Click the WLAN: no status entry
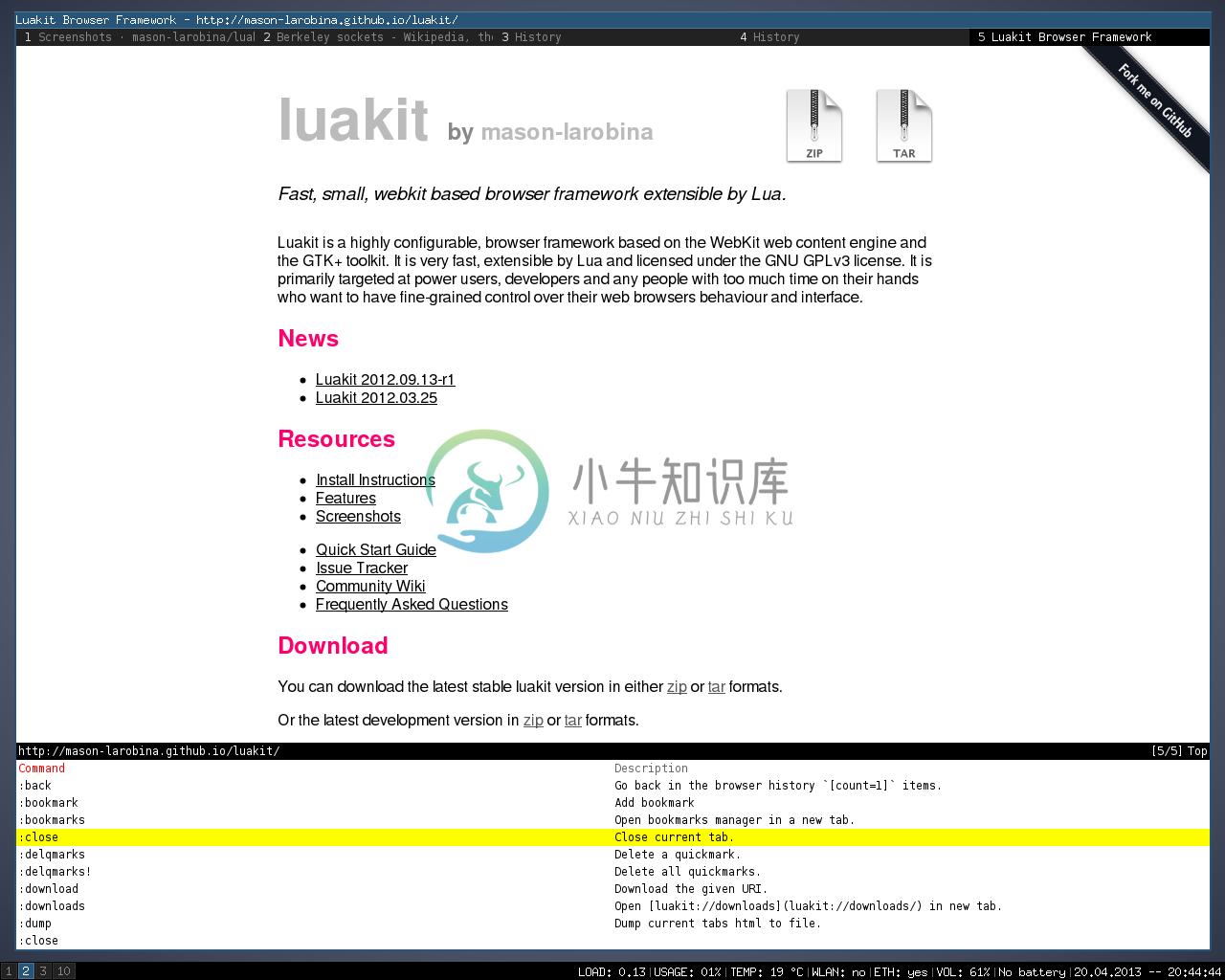This screenshot has width=1225, height=980. [x=838, y=972]
